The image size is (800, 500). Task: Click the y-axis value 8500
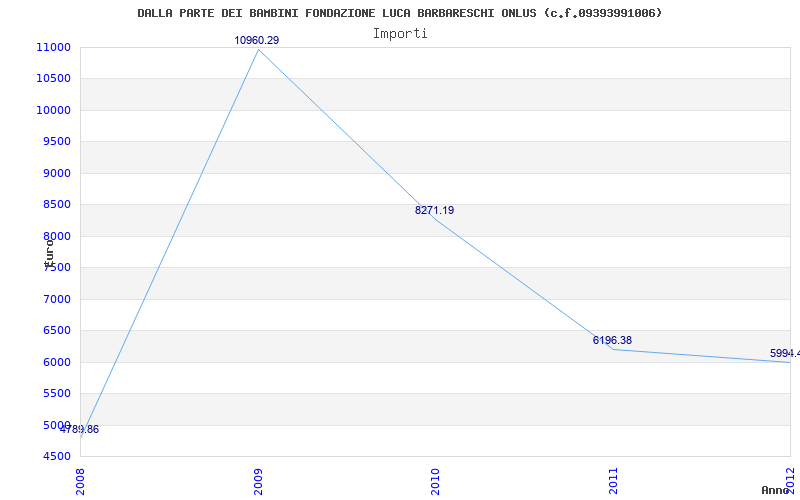[57, 205]
